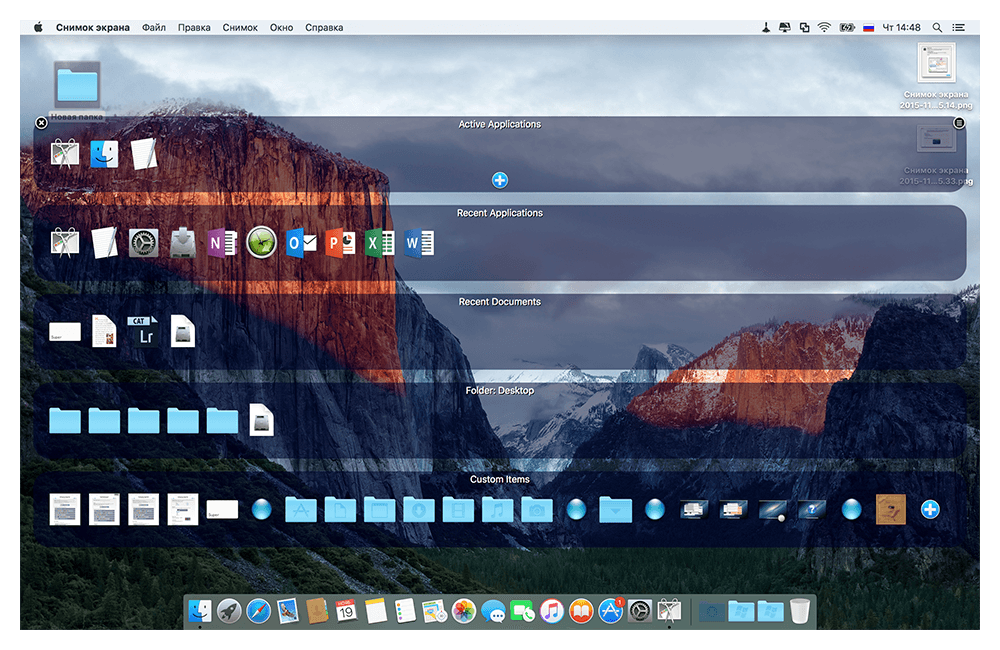The image size is (1000, 650).
Task: Open the galaxy wallpaper thumbnail in Custom Items
Action: (x=773, y=510)
